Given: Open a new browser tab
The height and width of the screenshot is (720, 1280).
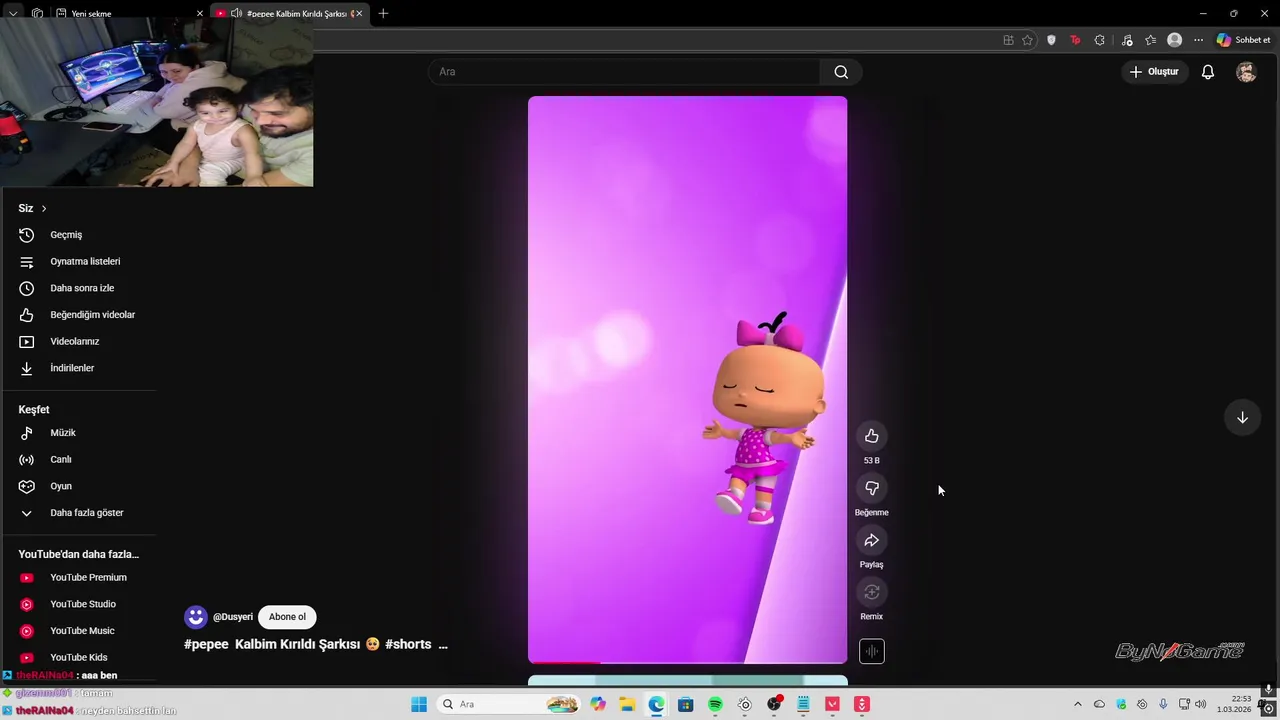Looking at the screenshot, I should [383, 13].
